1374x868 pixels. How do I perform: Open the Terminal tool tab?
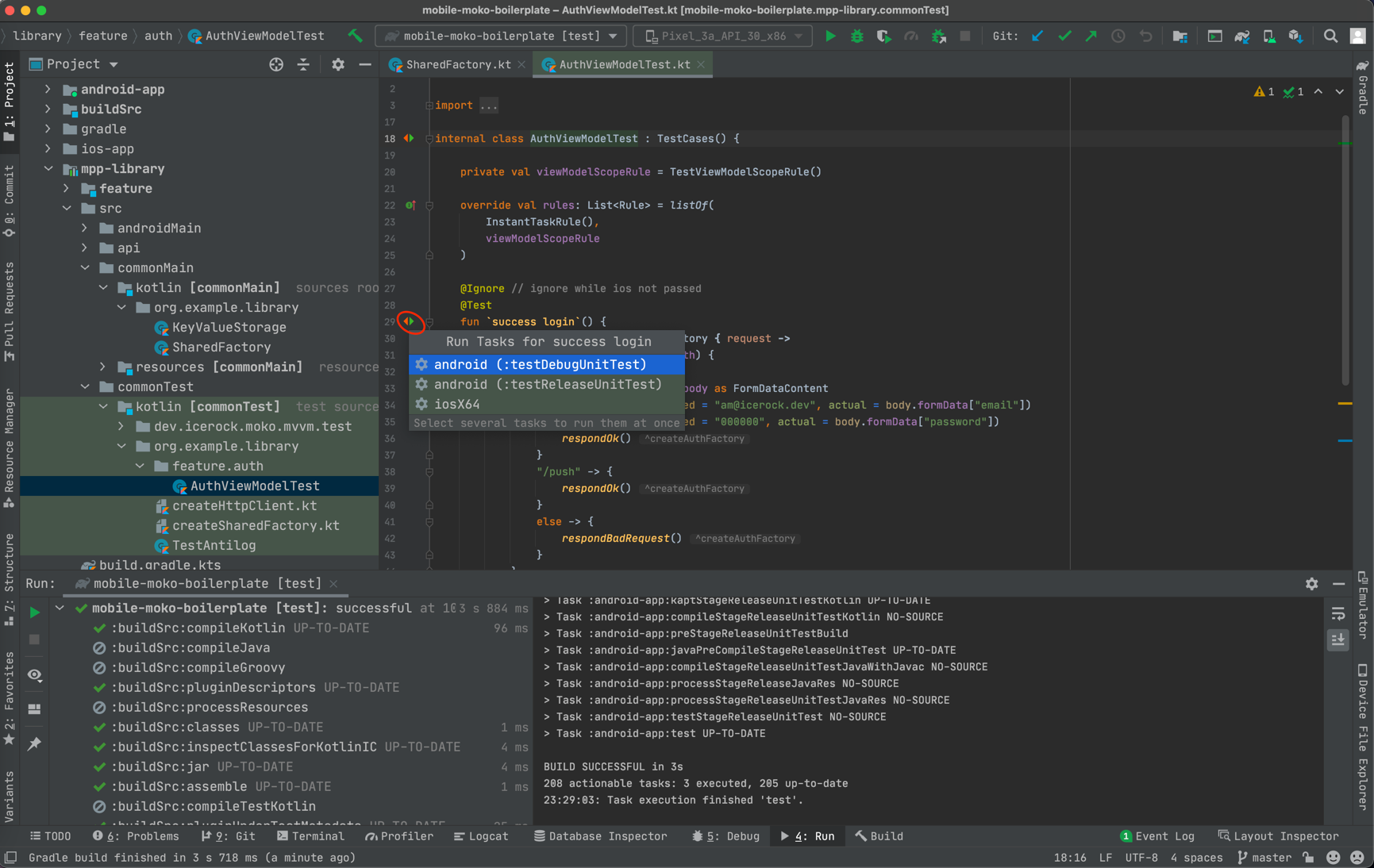tap(311, 836)
